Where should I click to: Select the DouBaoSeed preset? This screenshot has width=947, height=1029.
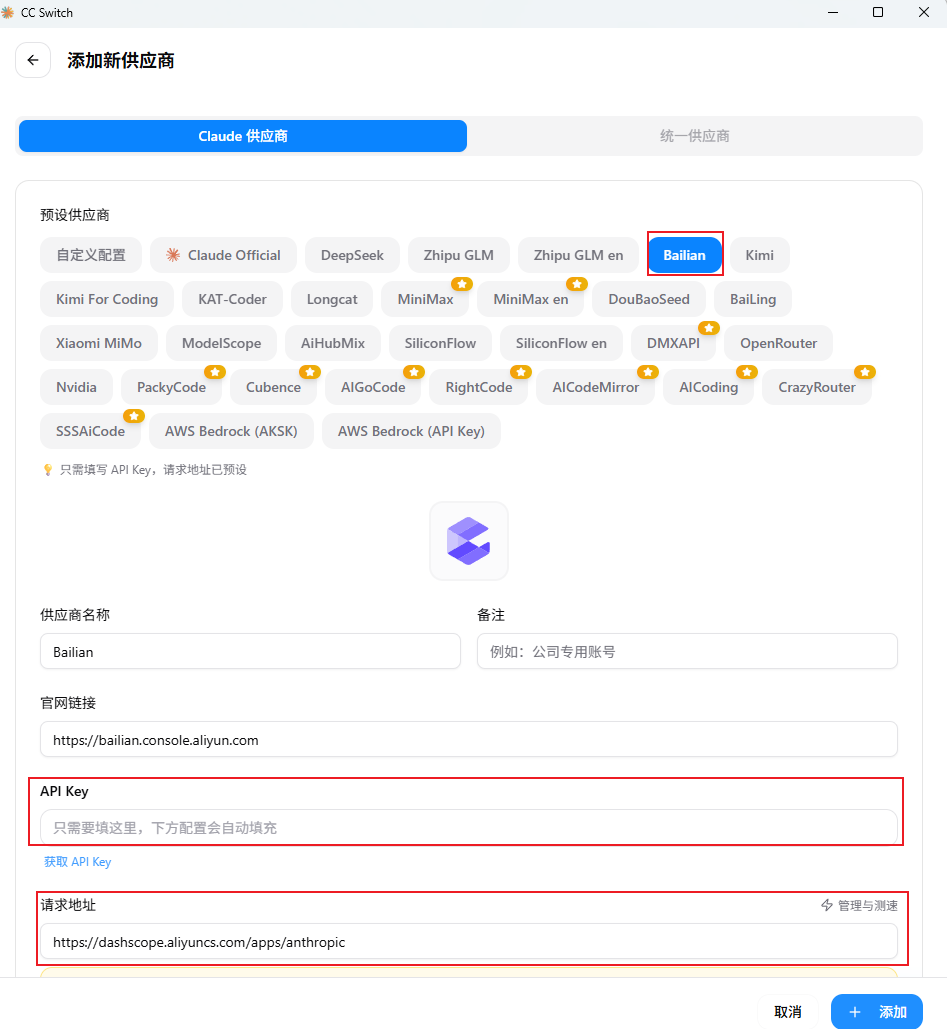[648, 299]
